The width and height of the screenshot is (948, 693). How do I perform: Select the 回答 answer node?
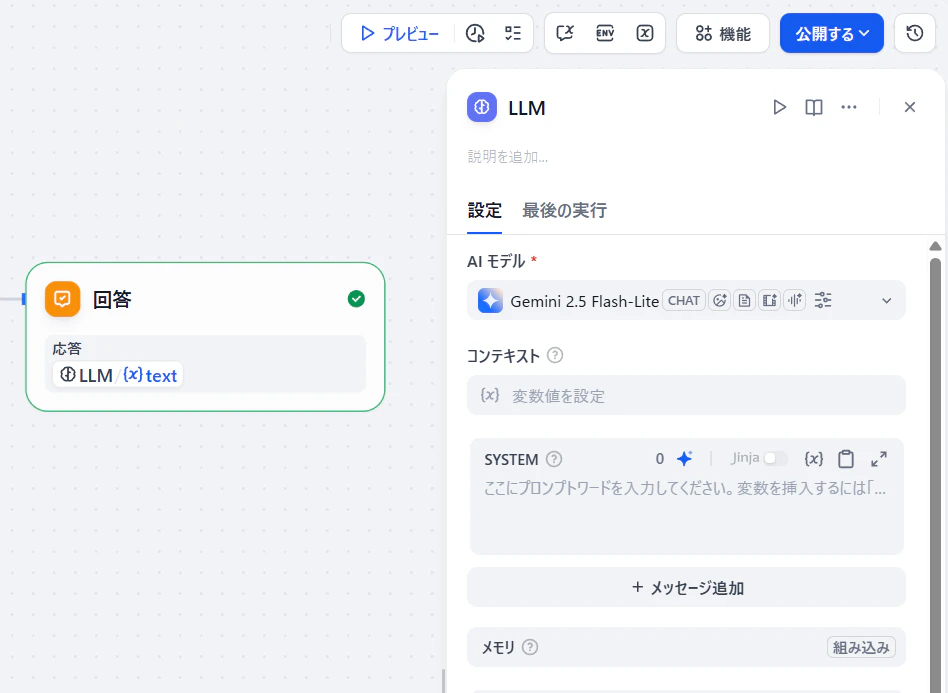point(205,337)
